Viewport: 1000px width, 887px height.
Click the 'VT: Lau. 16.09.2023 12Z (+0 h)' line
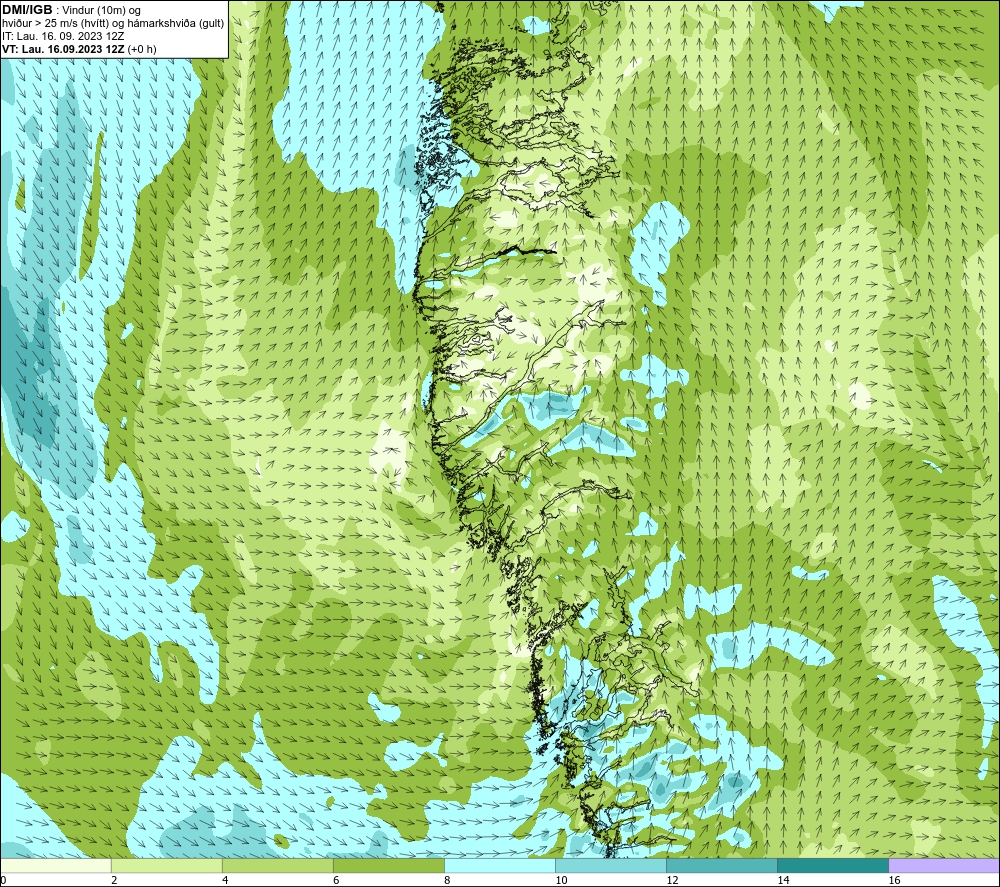click(79, 49)
